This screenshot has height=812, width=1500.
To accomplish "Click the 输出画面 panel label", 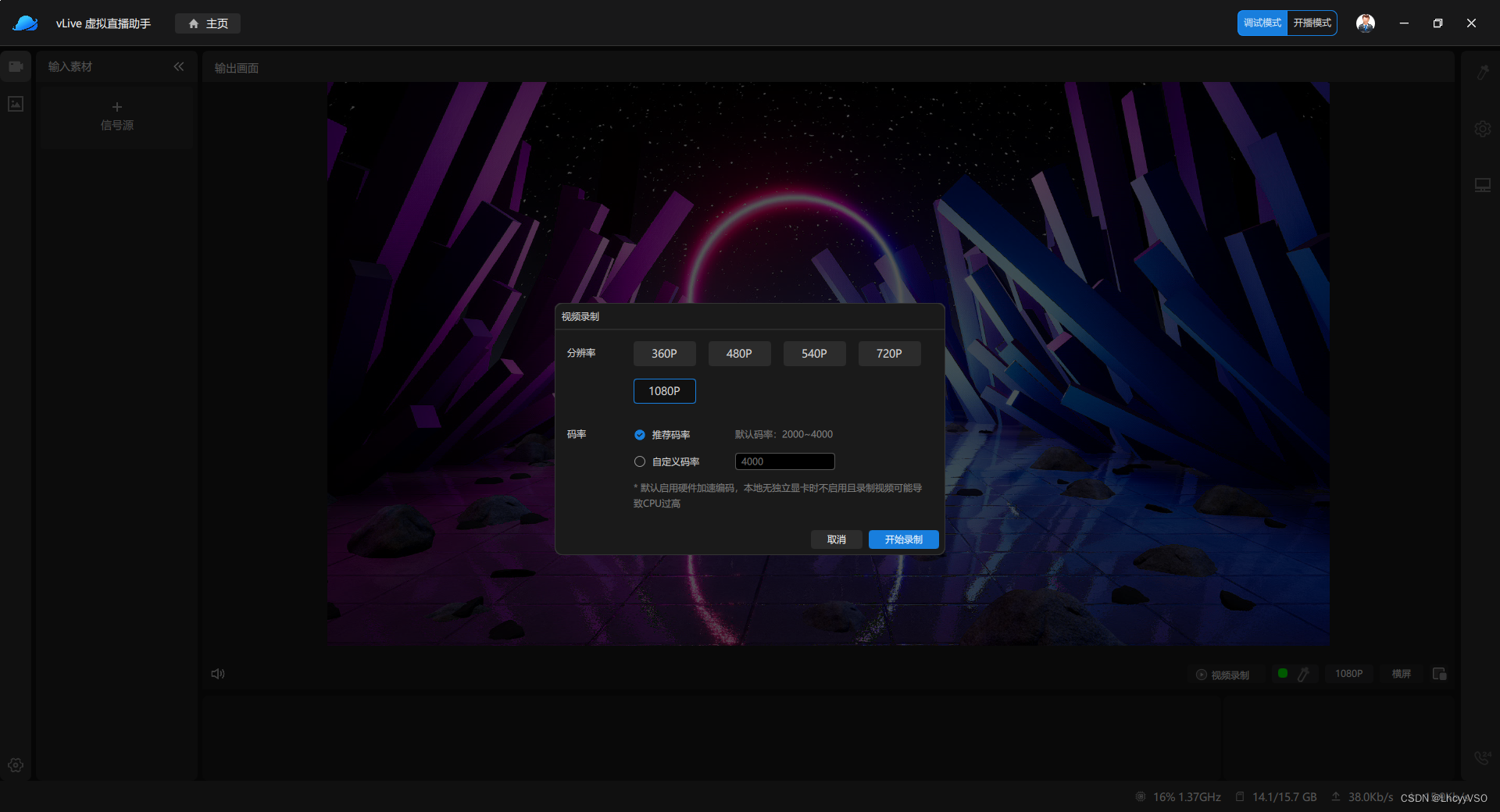I will [x=237, y=68].
